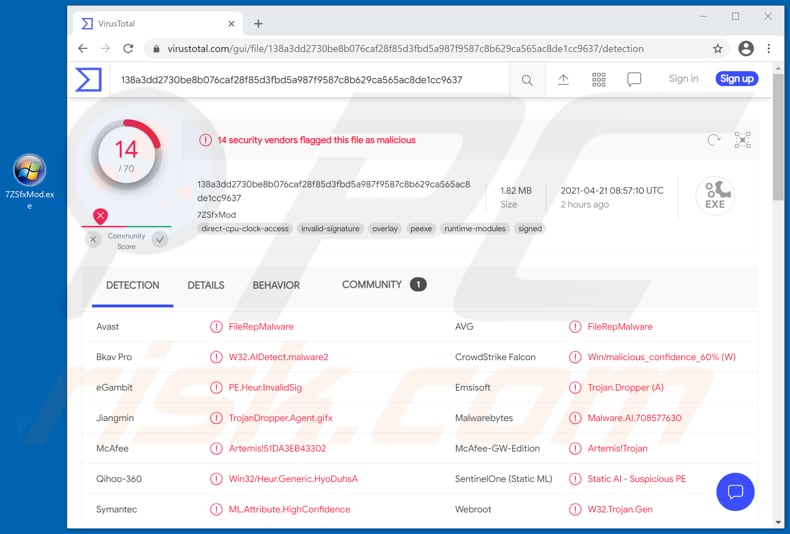Screen dimensions: 790x534
Task: Click CrowdStrike Win/malicious_confidence_60% result
Action: 662,357
